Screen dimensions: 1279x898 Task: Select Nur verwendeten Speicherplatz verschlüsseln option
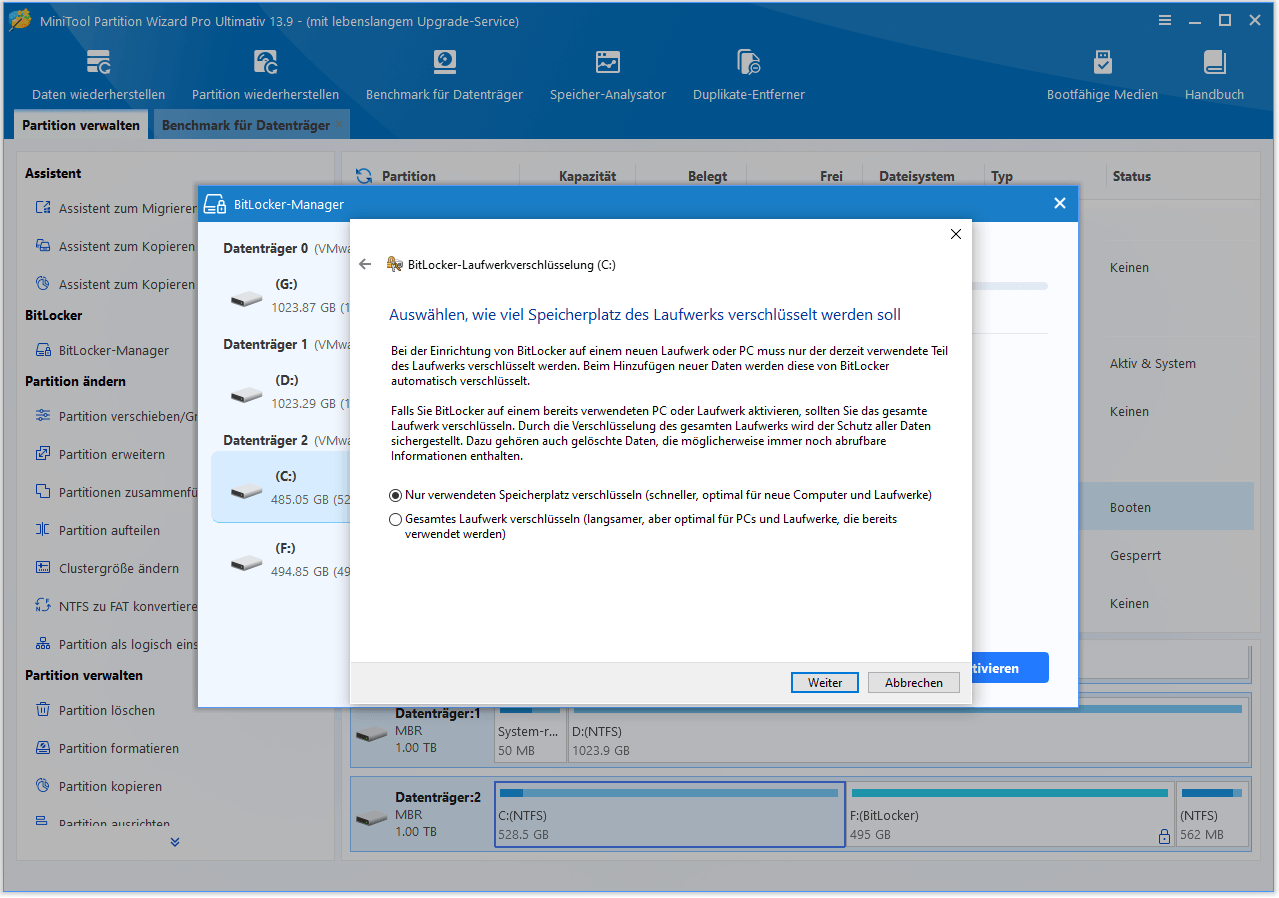[x=396, y=495]
